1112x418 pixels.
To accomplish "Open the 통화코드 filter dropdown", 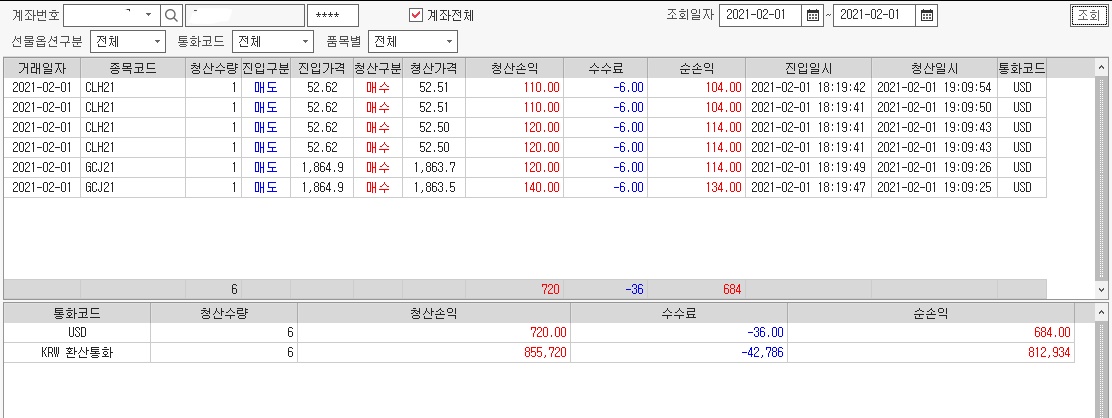I will click(x=305, y=41).
